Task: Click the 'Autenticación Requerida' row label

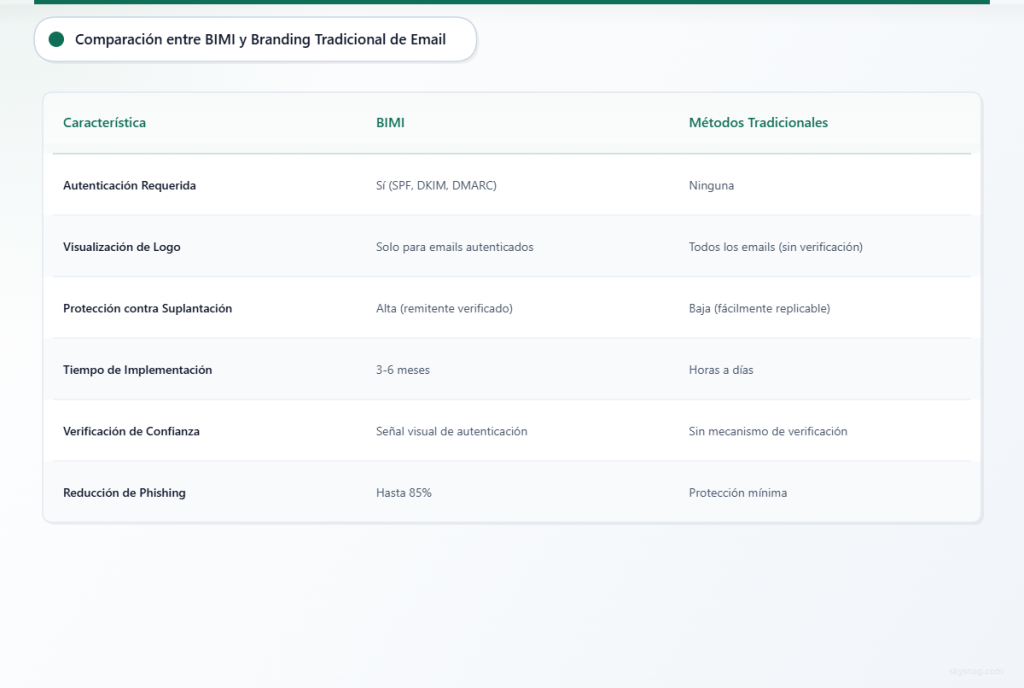Action: pos(129,185)
